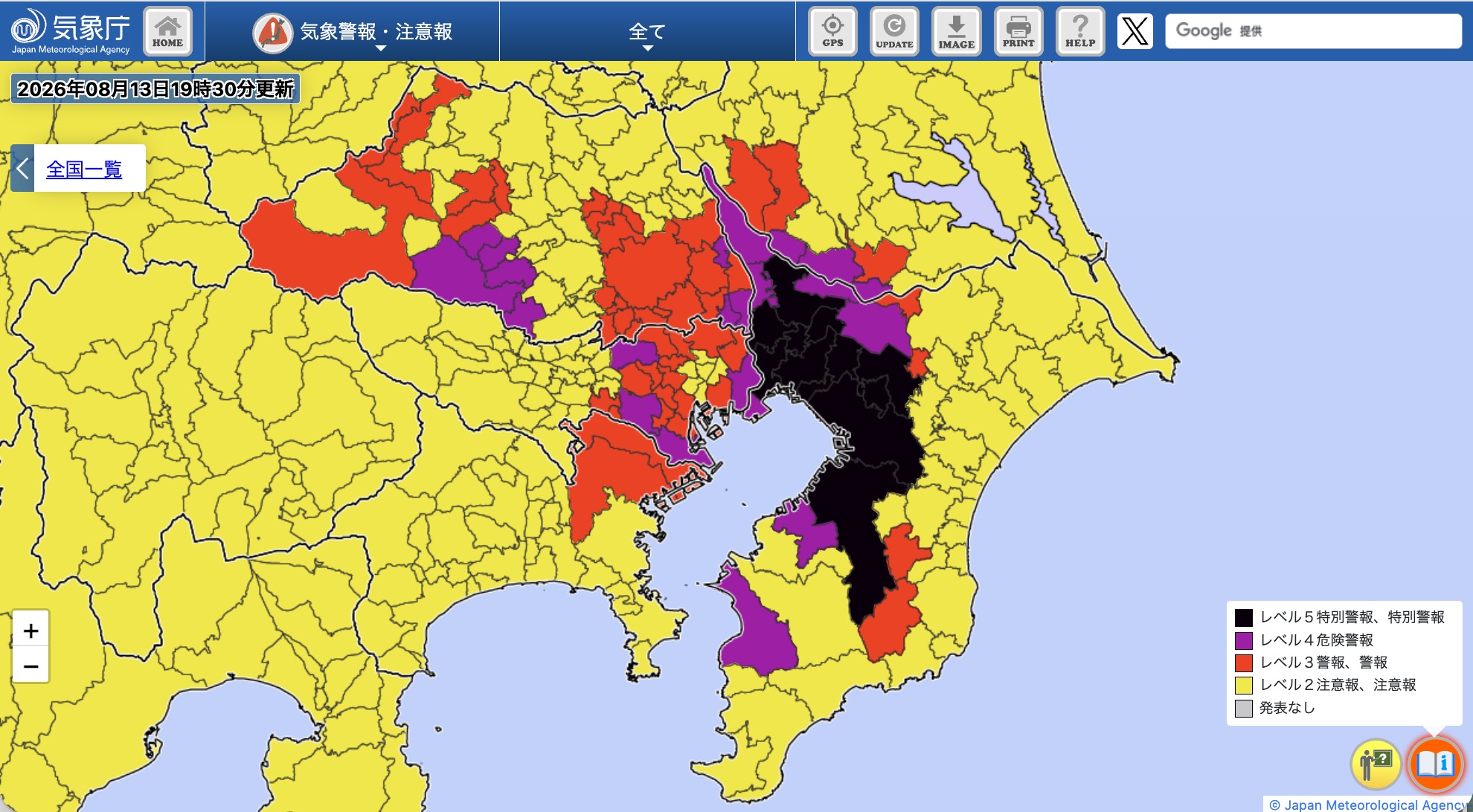Click the 発表なし legend label
Viewport: 1473px width, 812px height.
click(1287, 708)
